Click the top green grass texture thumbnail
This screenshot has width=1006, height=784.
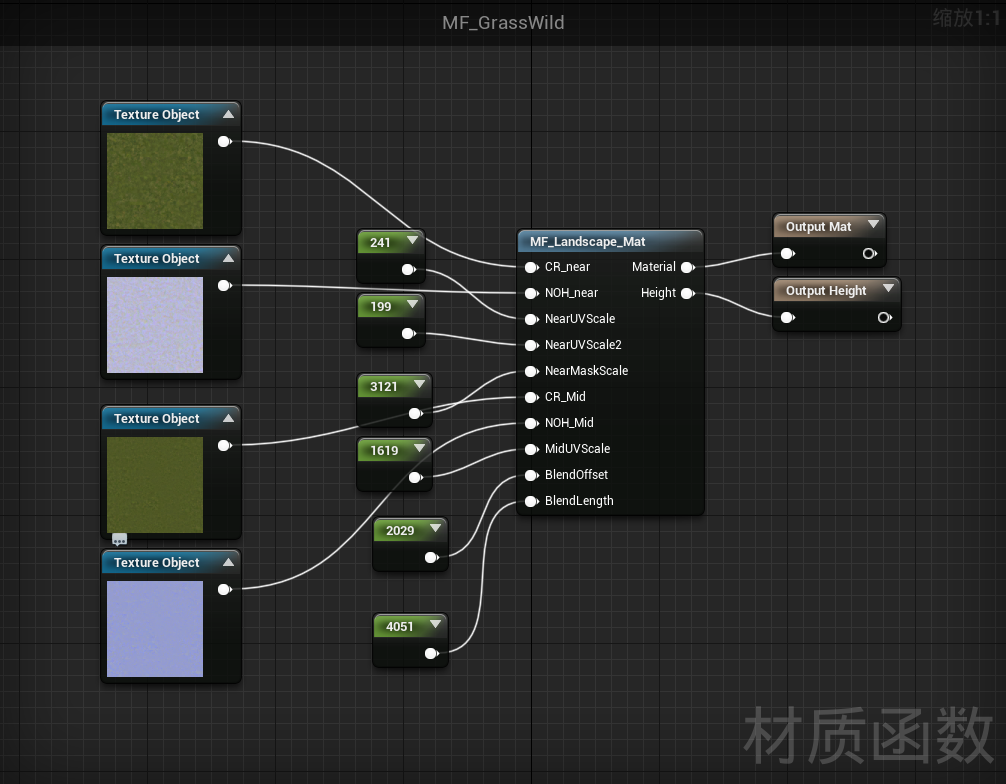pos(155,181)
